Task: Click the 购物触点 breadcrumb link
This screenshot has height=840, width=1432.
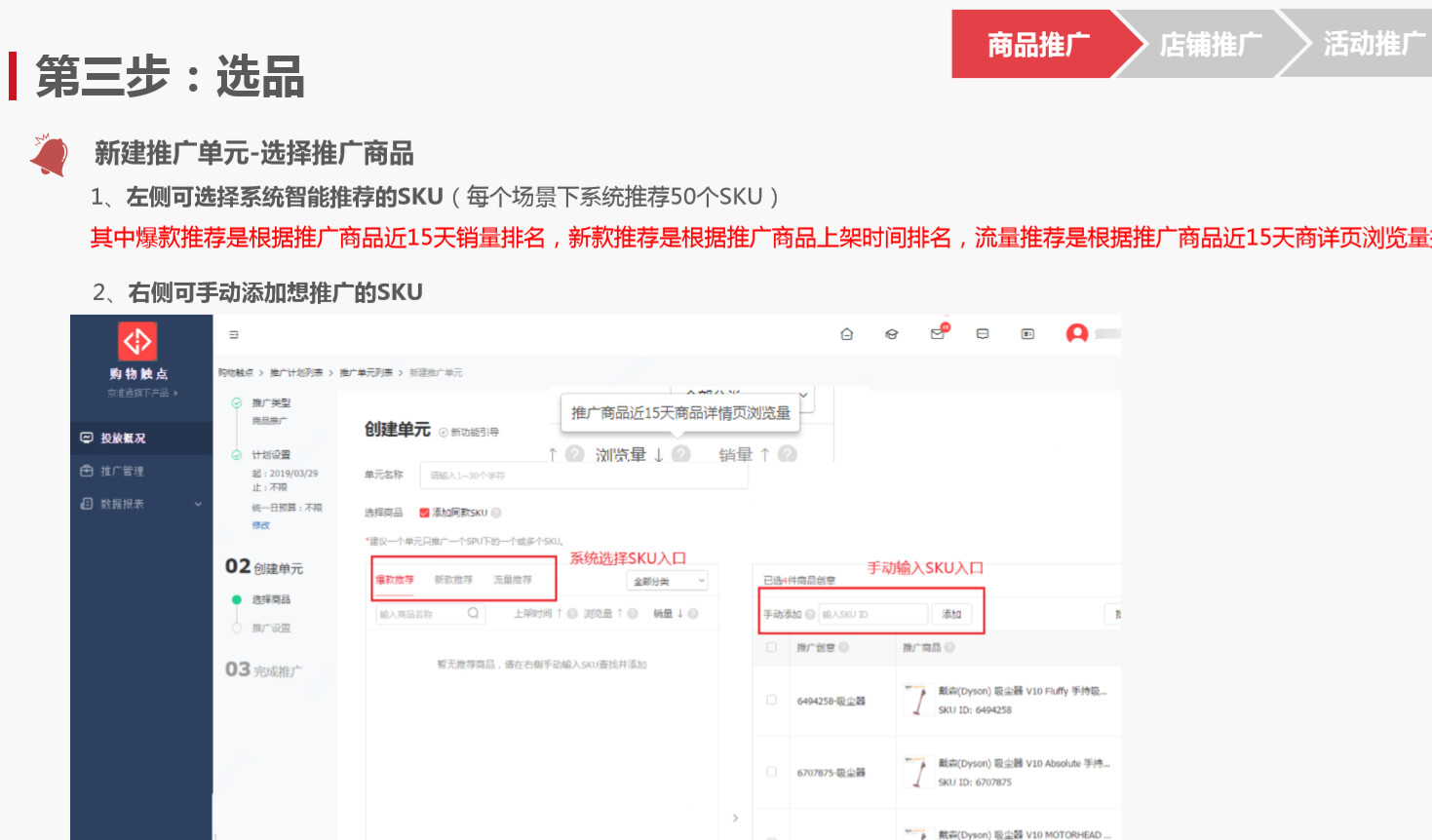Action: pos(236,373)
